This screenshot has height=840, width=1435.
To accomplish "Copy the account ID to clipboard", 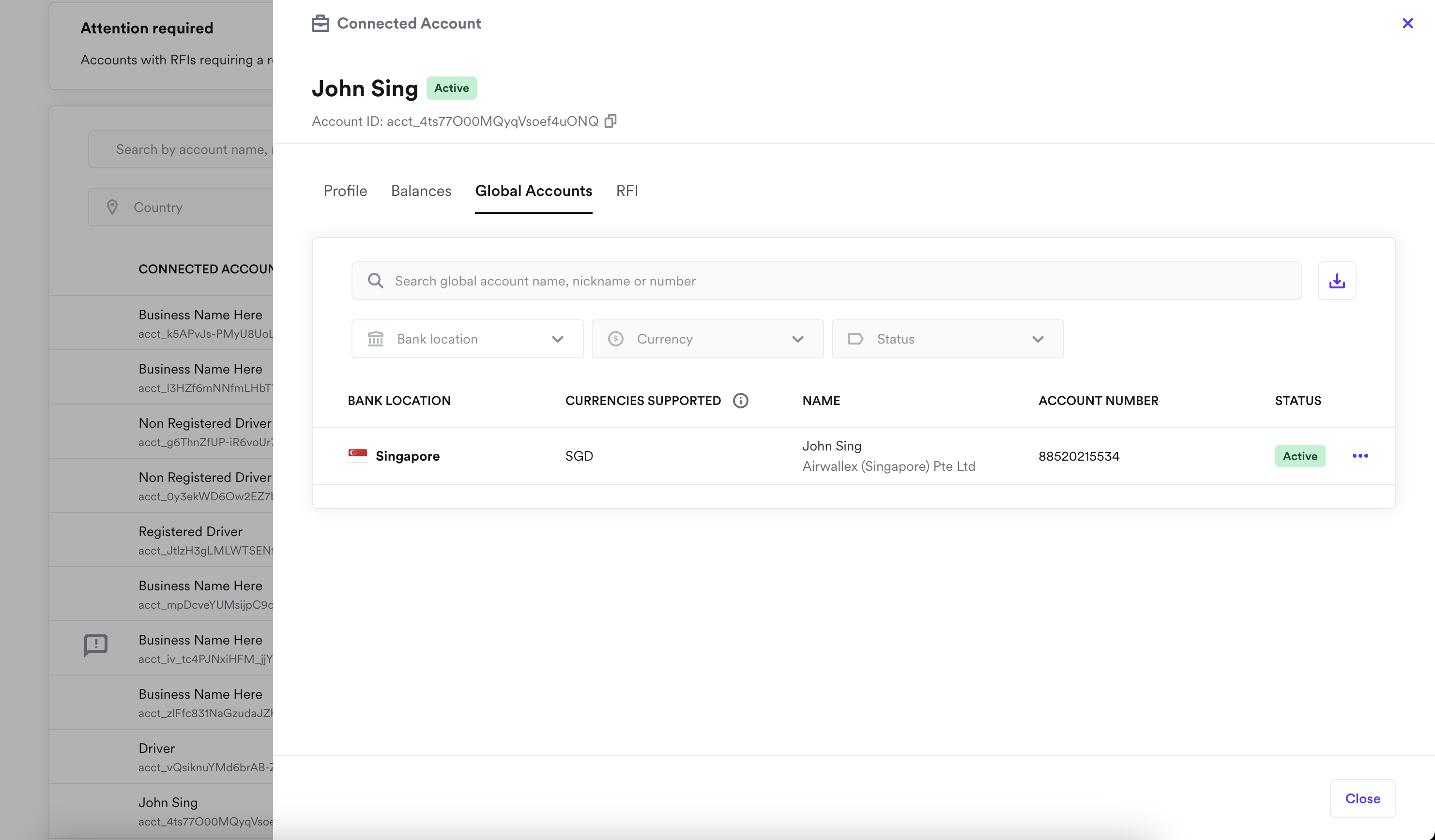I will coord(611,121).
